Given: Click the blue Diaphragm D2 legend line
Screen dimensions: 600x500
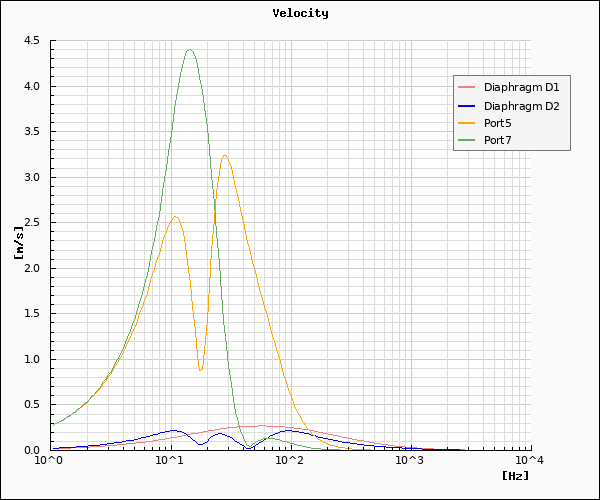Looking at the screenshot, I should tap(468, 106).
